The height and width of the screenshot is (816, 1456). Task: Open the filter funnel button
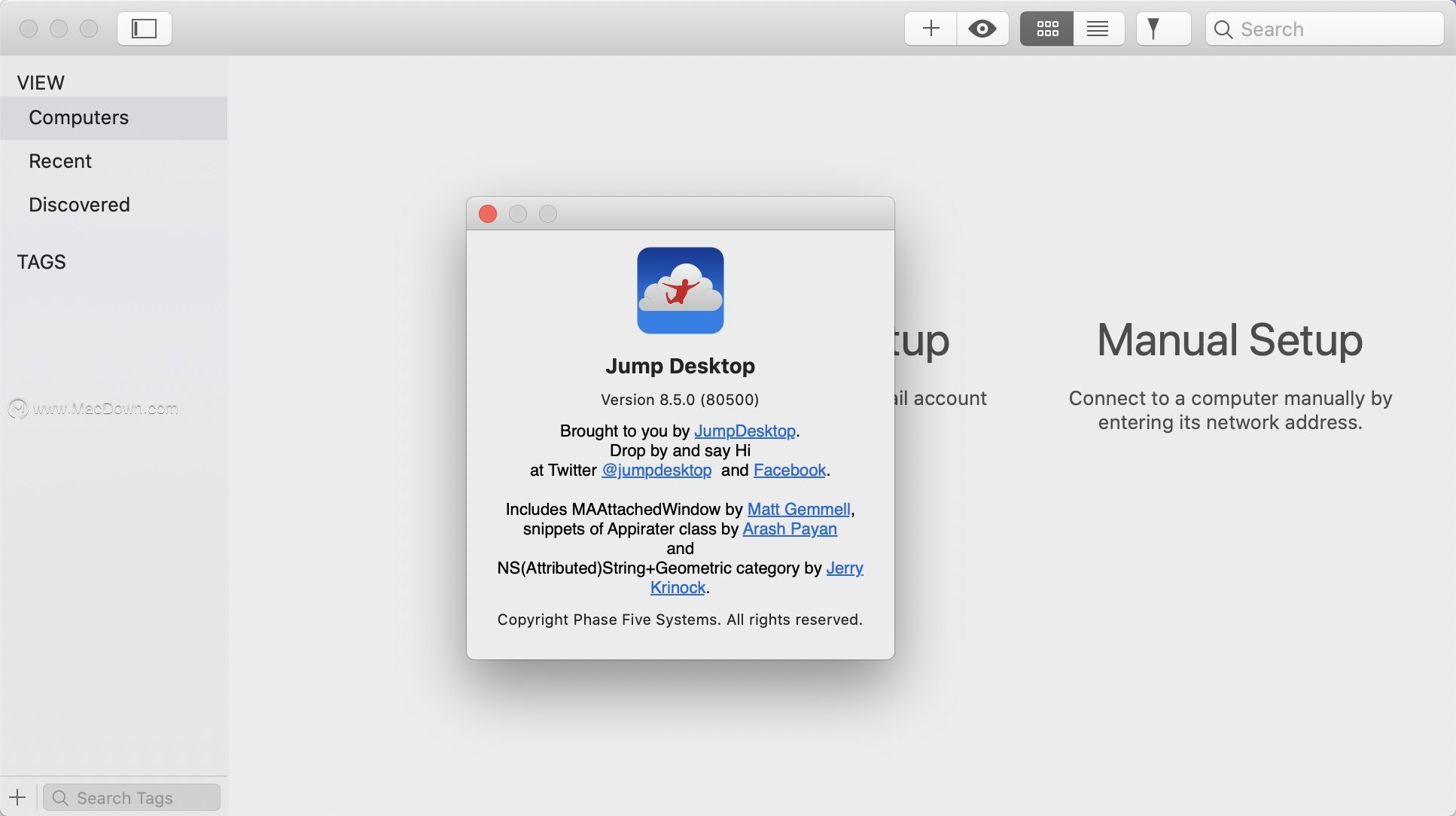coord(1163,29)
